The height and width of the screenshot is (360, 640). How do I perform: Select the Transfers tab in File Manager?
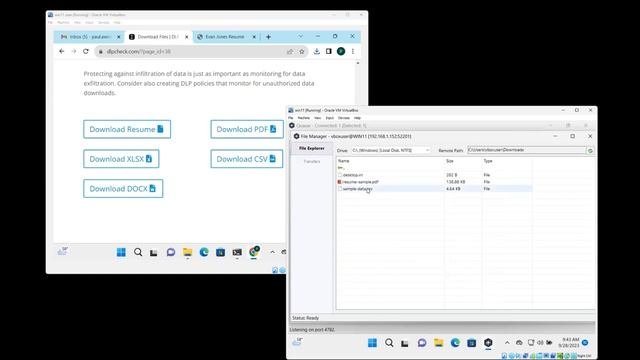(312, 162)
